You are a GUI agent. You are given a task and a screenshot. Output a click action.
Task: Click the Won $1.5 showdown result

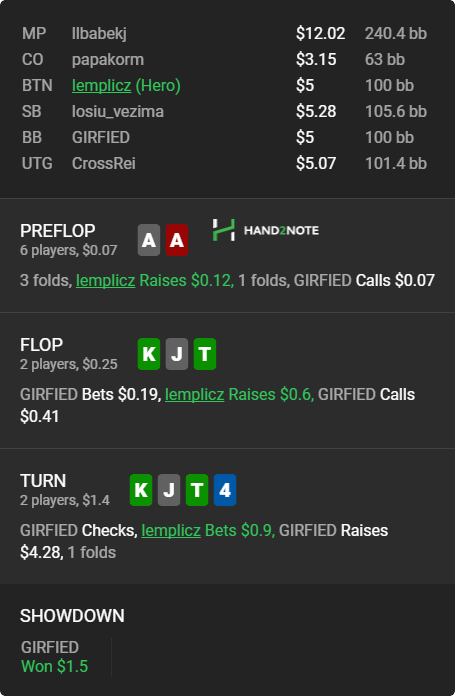(55, 666)
